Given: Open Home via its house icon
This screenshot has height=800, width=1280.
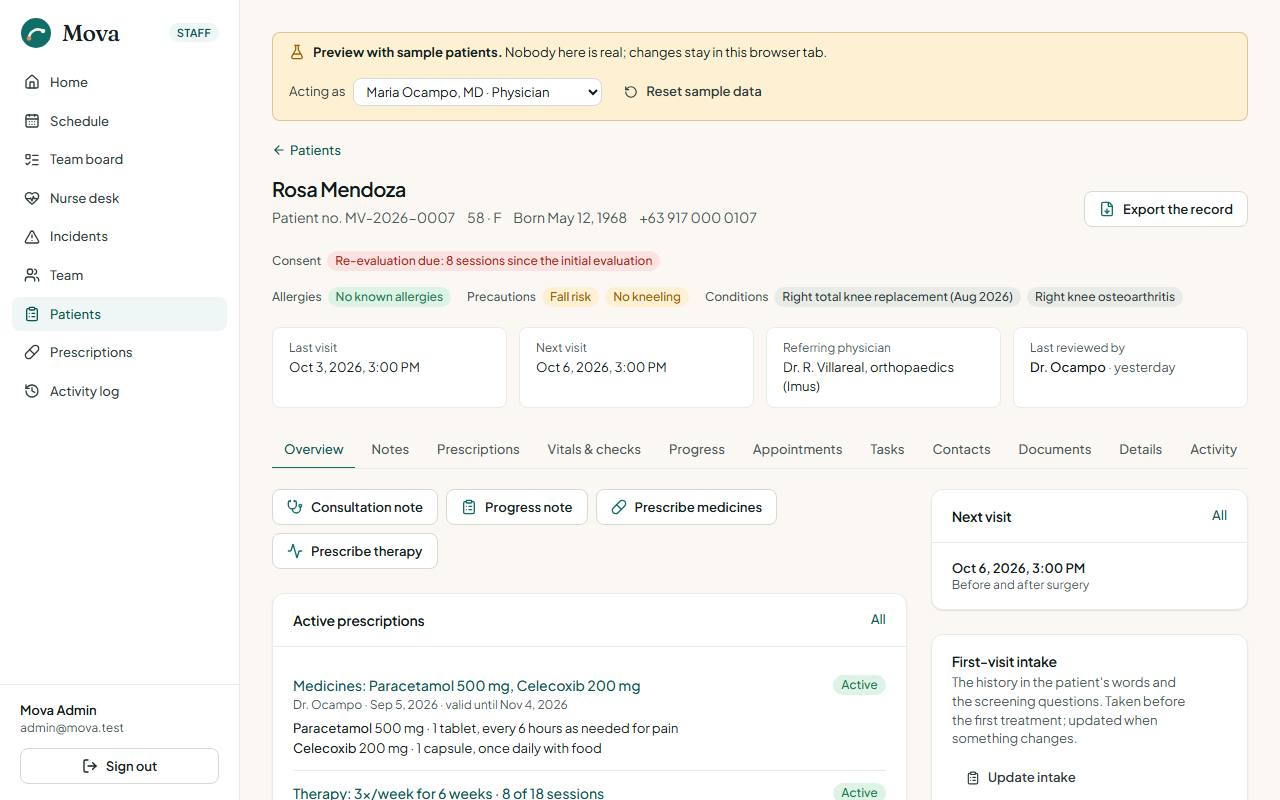Looking at the screenshot, I should point(32,82).
